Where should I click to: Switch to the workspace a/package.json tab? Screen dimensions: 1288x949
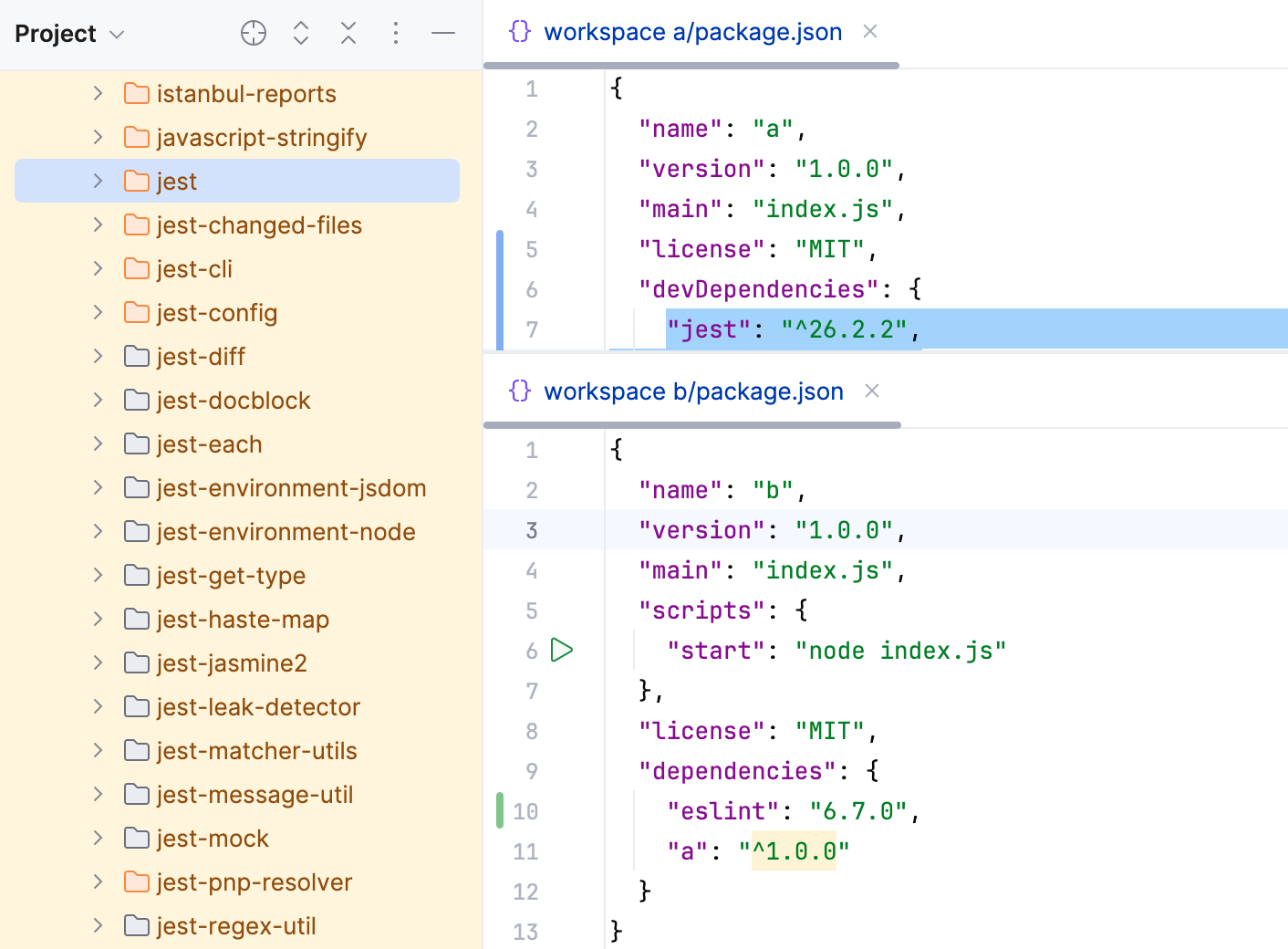tap(693, 31)
